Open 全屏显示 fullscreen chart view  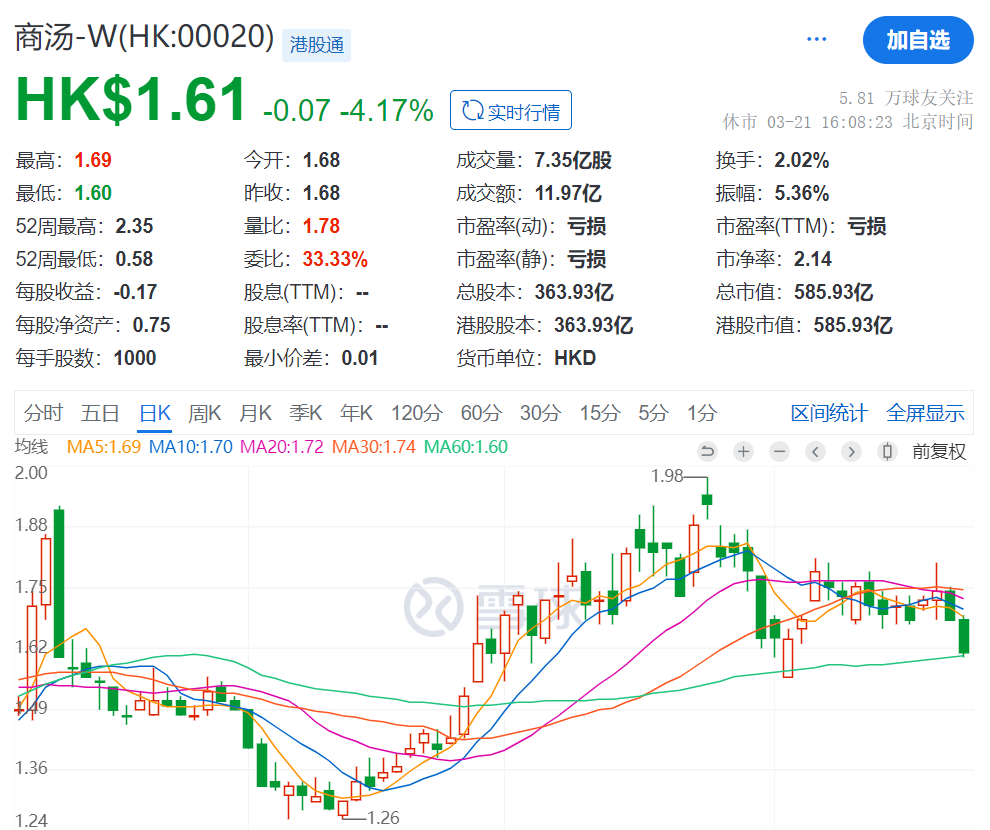pyautogui.click(x=925, y=413)
